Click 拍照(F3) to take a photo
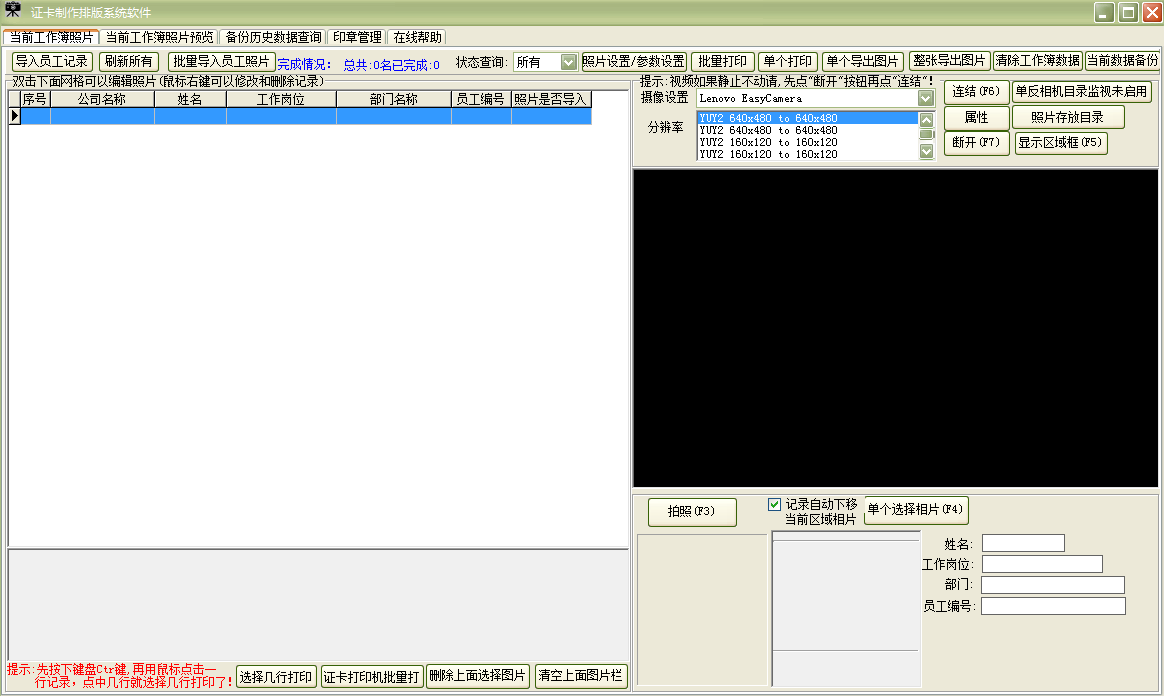The image size is (1164, 696). pos(694,511)
